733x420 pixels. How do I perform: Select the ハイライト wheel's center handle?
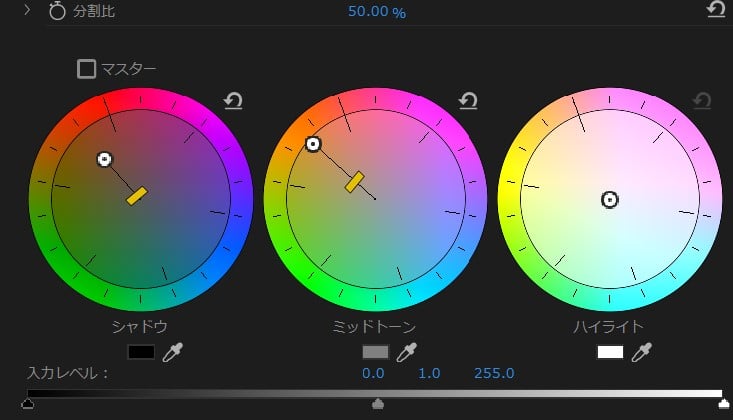[x=610, y=200]
